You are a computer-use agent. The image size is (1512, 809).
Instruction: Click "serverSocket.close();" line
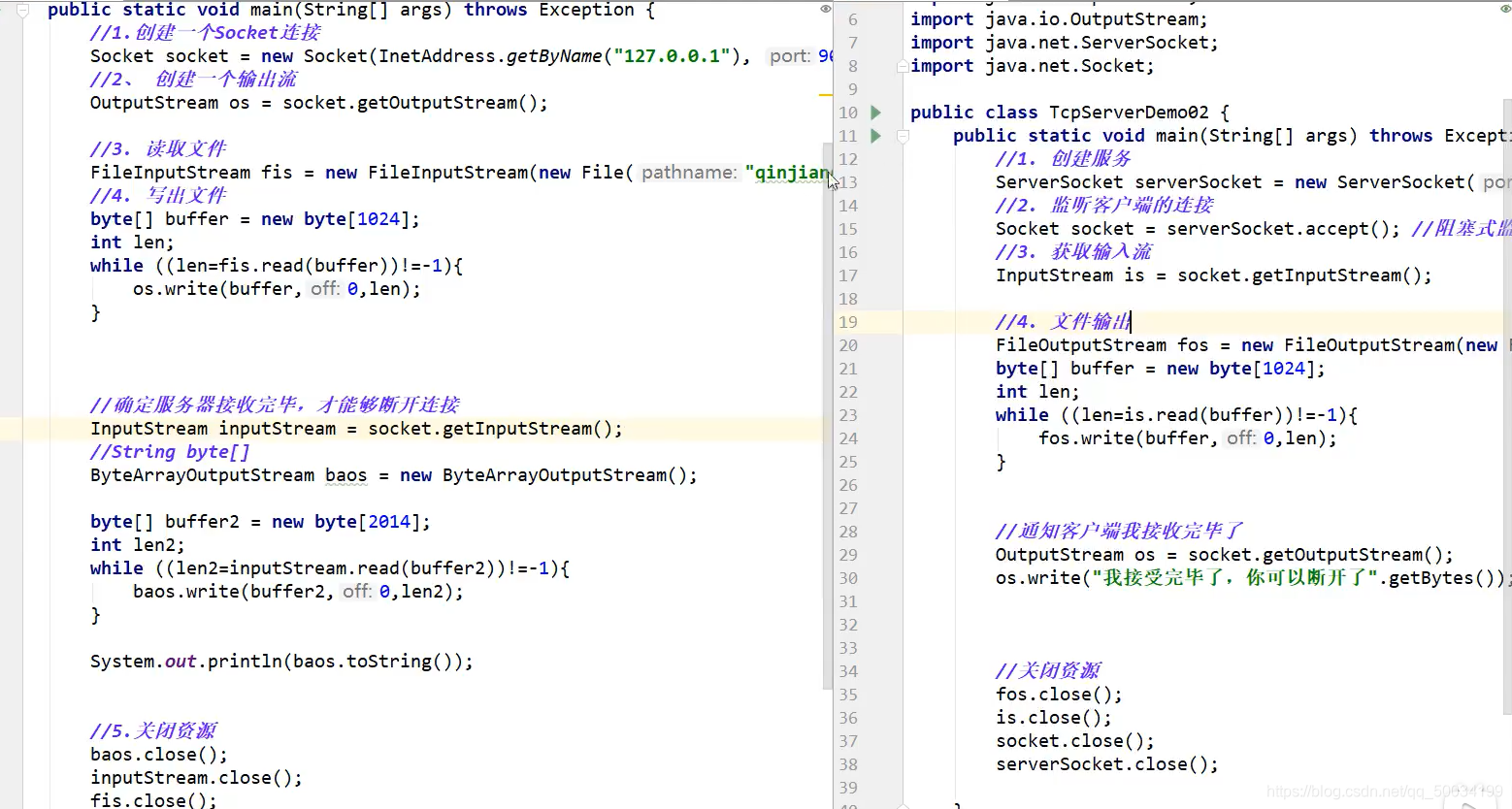click(1106, 764)
